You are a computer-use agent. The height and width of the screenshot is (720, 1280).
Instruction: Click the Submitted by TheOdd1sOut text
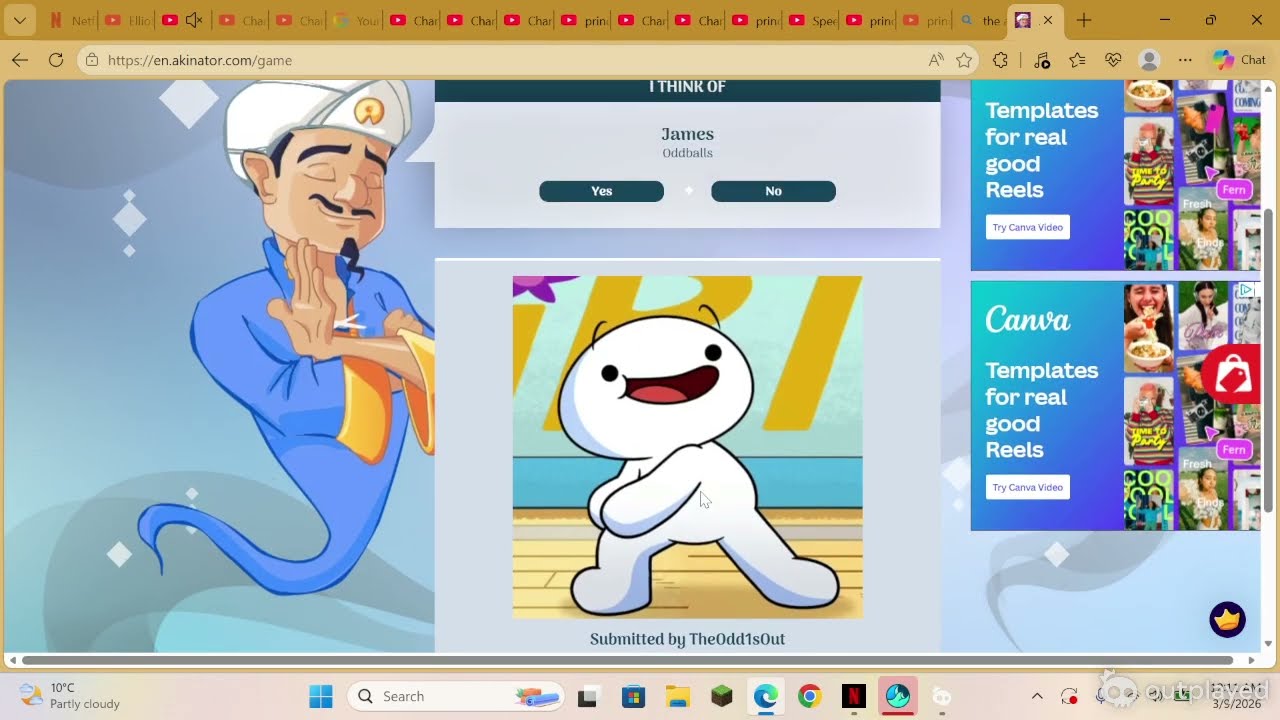point(687,639)
